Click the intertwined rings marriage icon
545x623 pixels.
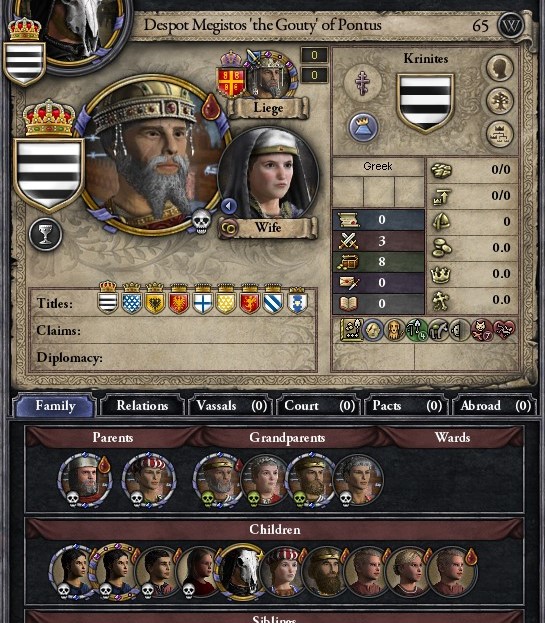[229, 228]
